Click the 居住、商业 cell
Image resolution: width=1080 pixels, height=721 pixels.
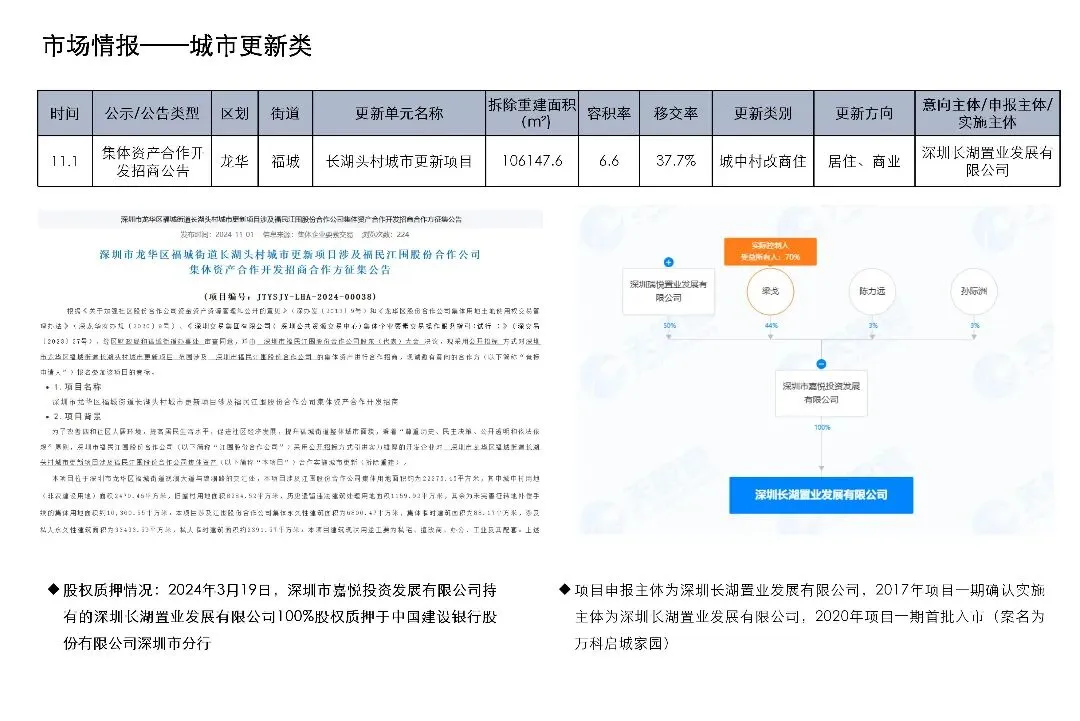tap(864, 161)
